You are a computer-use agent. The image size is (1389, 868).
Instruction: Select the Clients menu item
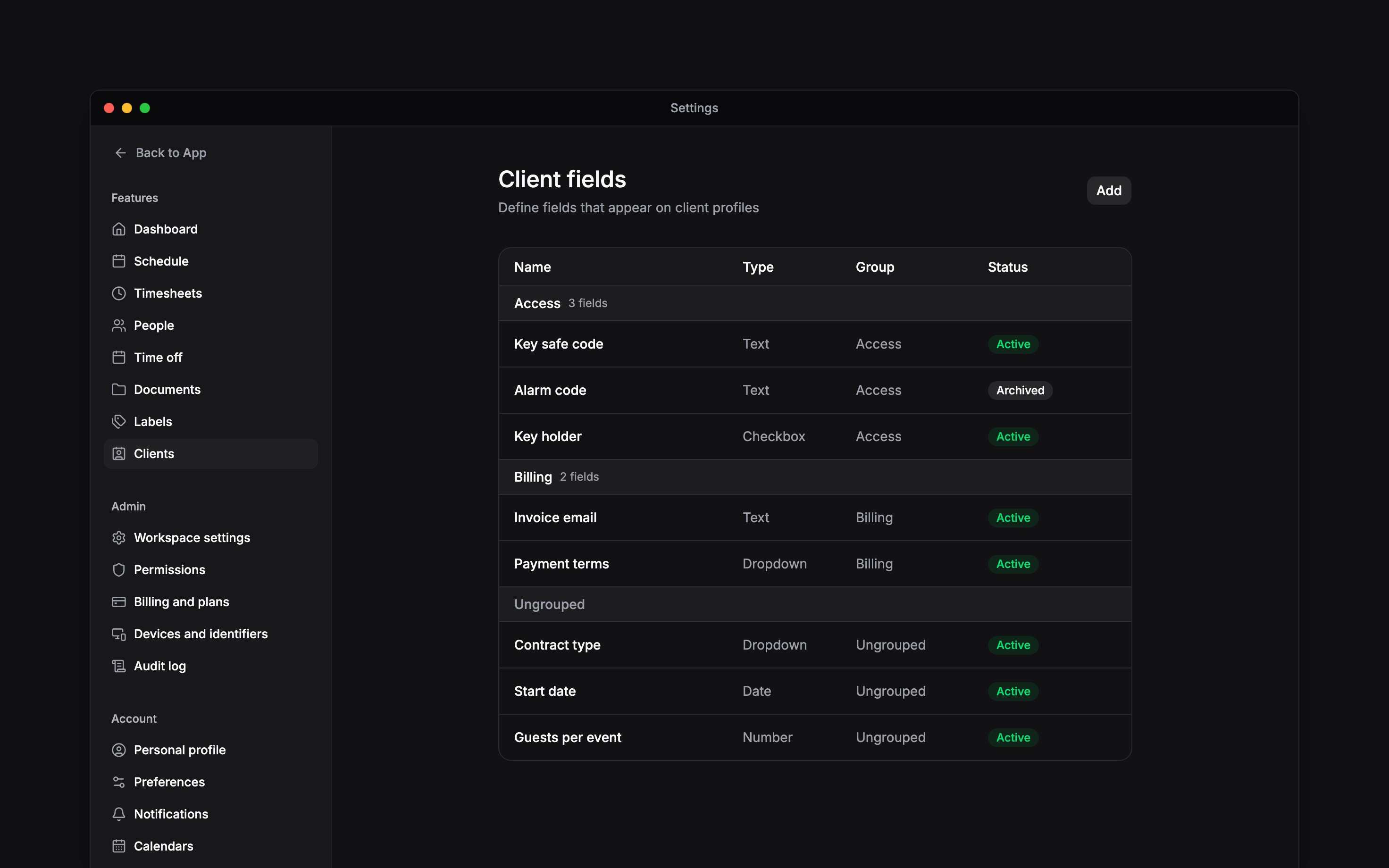210,454
